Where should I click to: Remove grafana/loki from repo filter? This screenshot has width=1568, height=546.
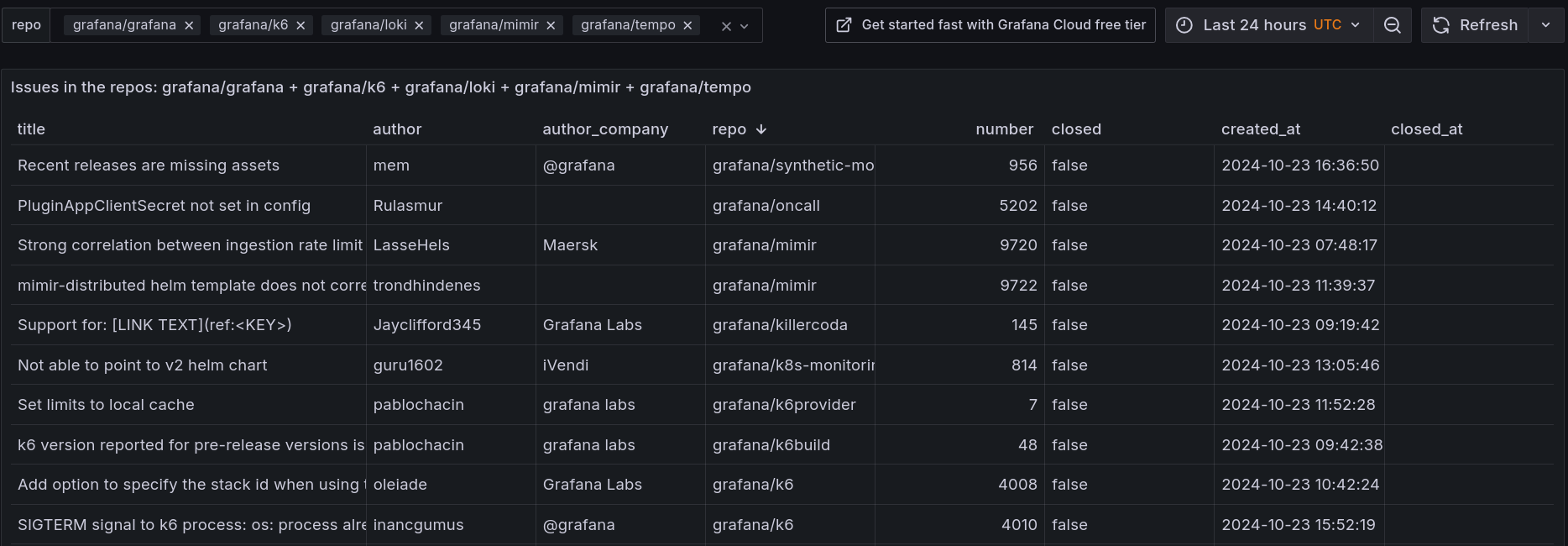click(x=419, y=25)
